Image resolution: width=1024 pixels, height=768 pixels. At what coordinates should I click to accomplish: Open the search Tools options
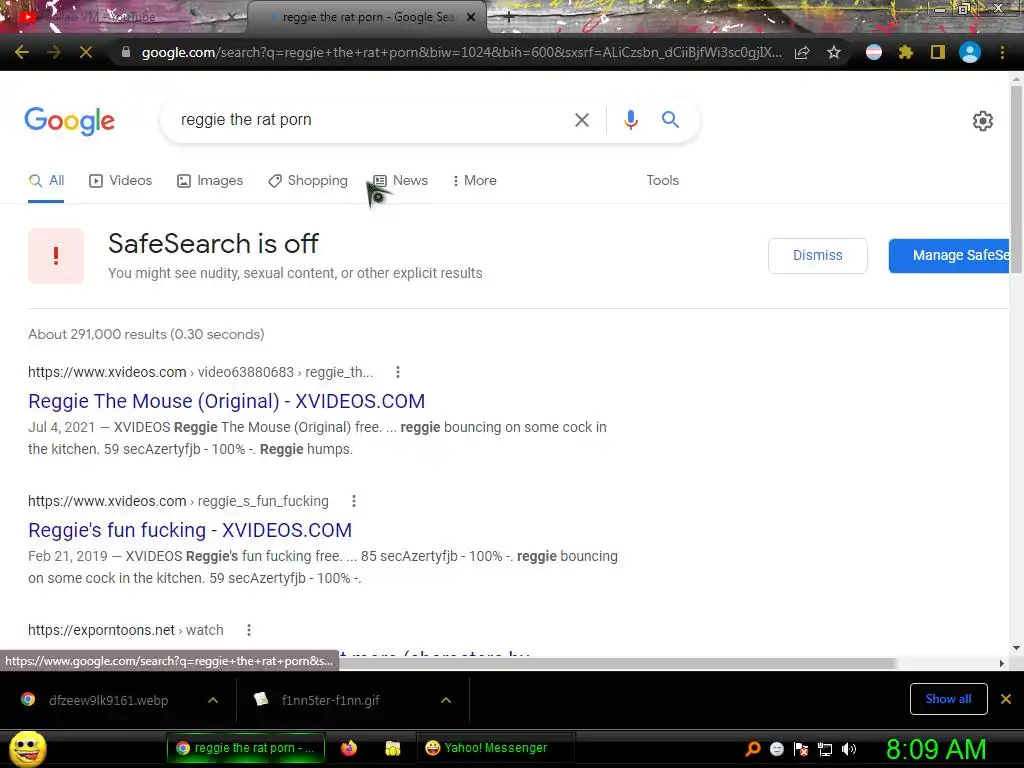662,181
